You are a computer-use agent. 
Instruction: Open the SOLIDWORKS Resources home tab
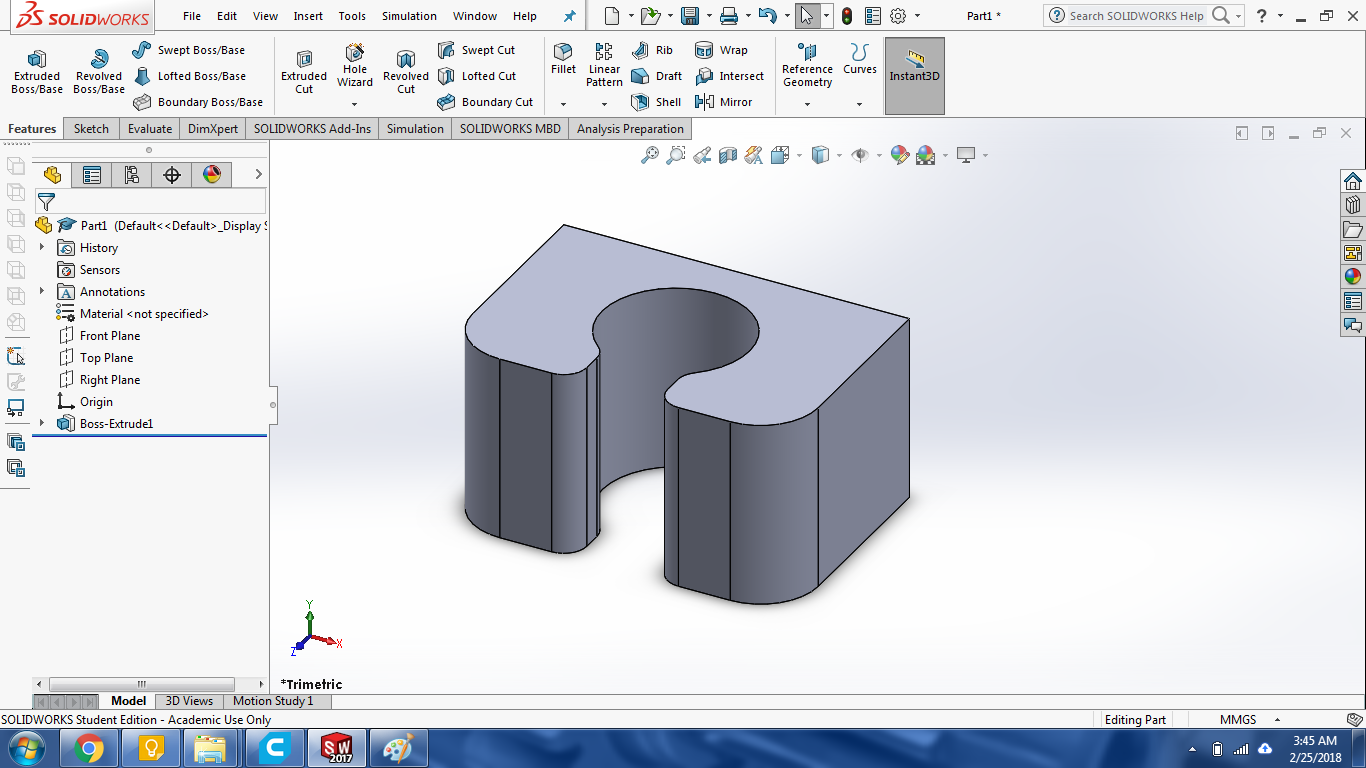click(1353, 181)
